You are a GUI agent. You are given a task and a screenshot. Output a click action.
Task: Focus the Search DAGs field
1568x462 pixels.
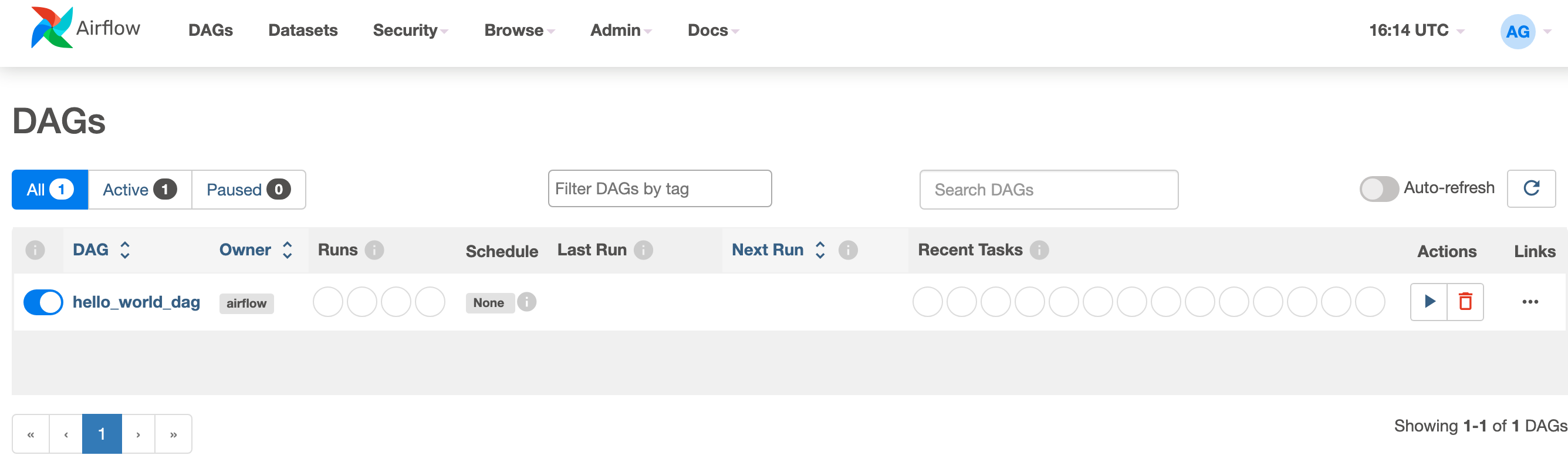pos(1048,190)
